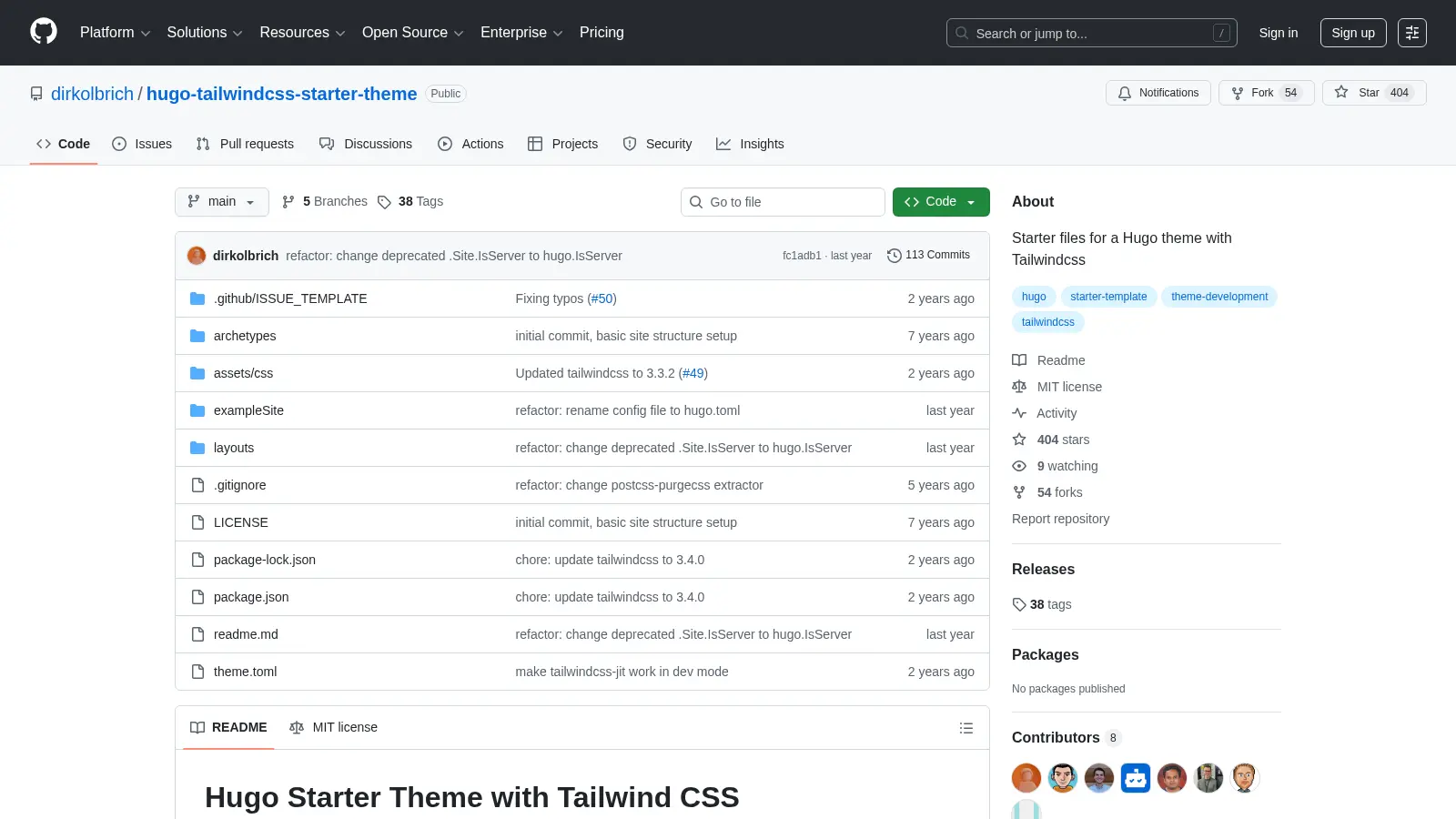Click the file icon beside readme.md
This screenshot has height=819, width=1456.
point(197,634)
